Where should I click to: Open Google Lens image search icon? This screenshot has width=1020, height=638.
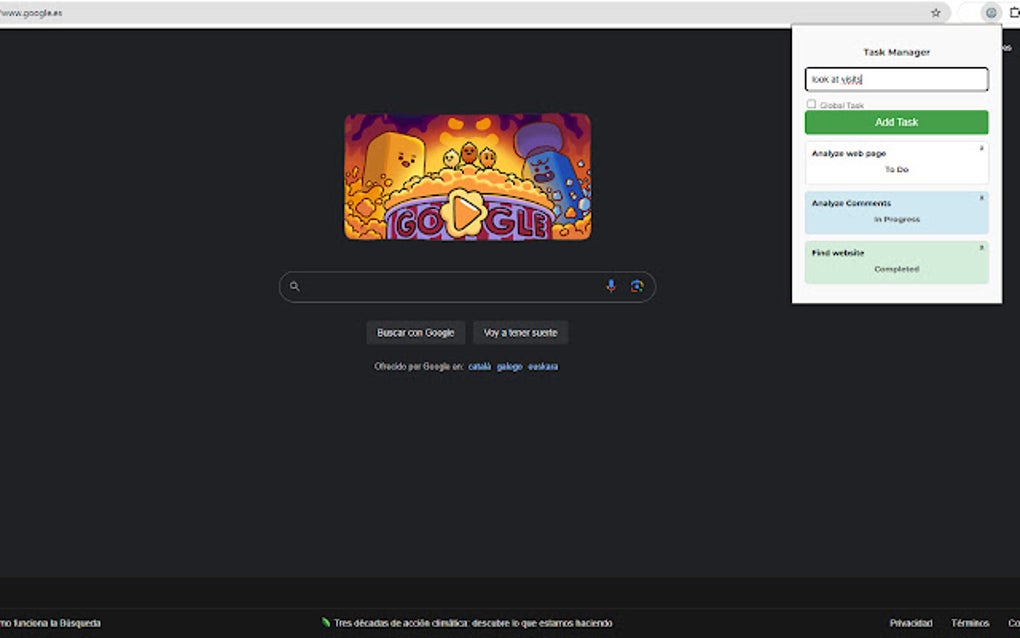pos(637,286)
